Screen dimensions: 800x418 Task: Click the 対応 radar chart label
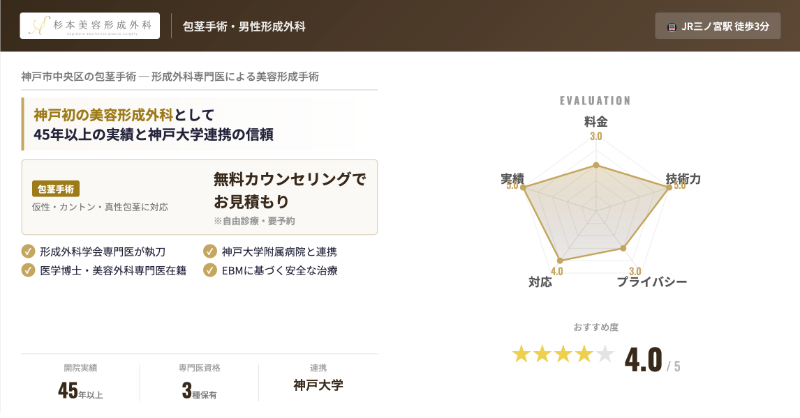(540, 283)
